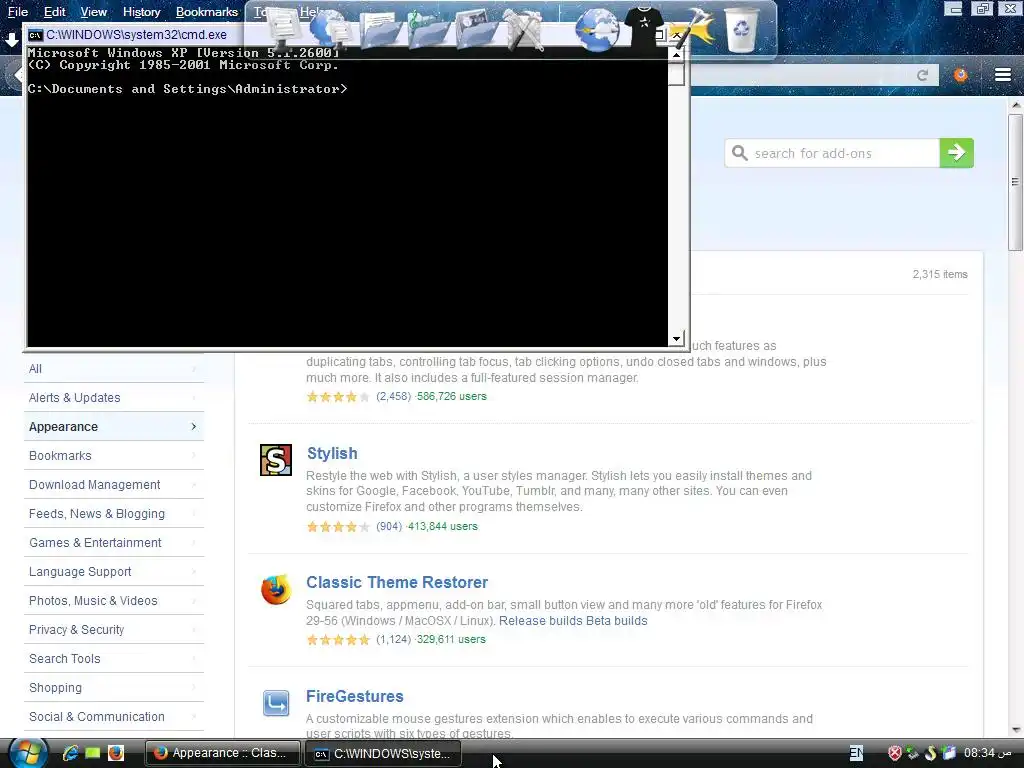
Task: Select the Feeds, News & Blogging category
Action: (x=114, y=513)
